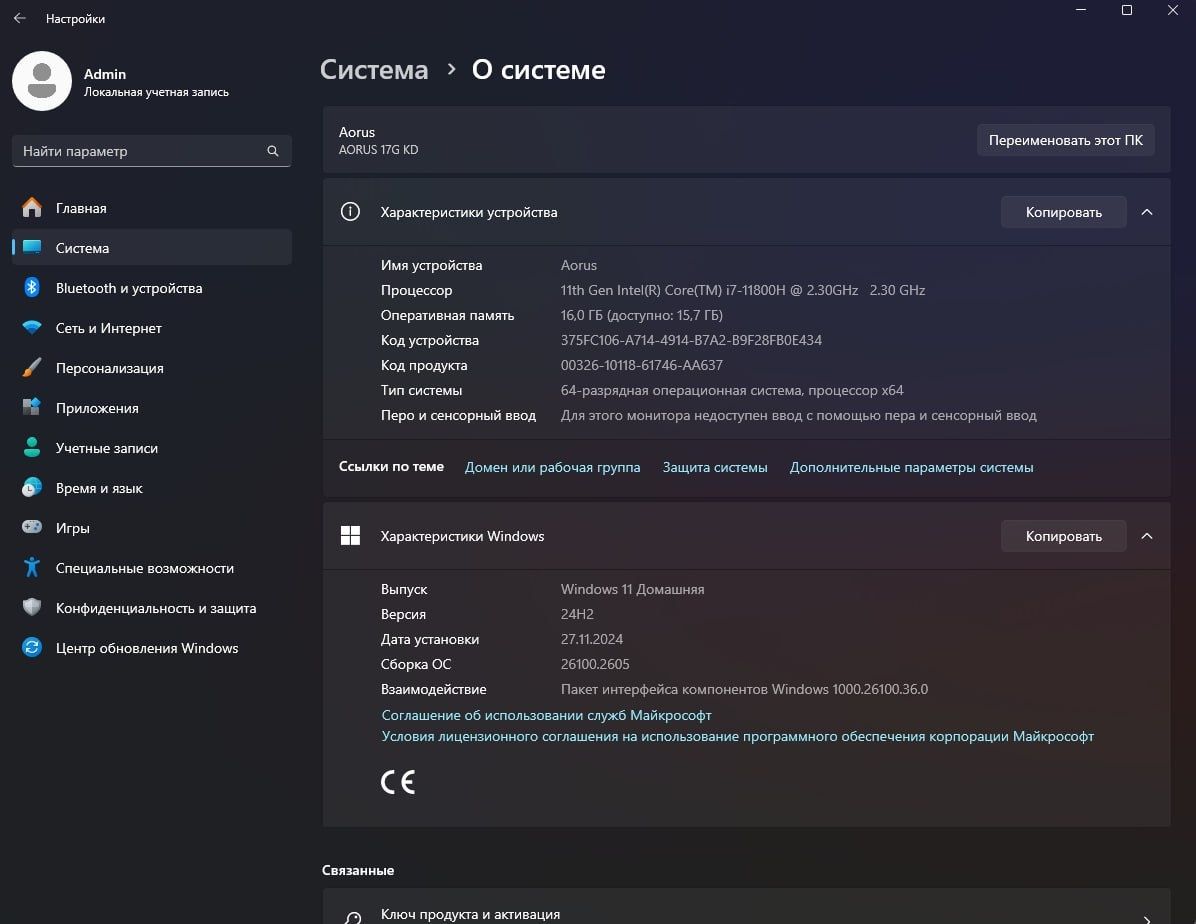Select the install date 27.11.2024

coord(592,639)
